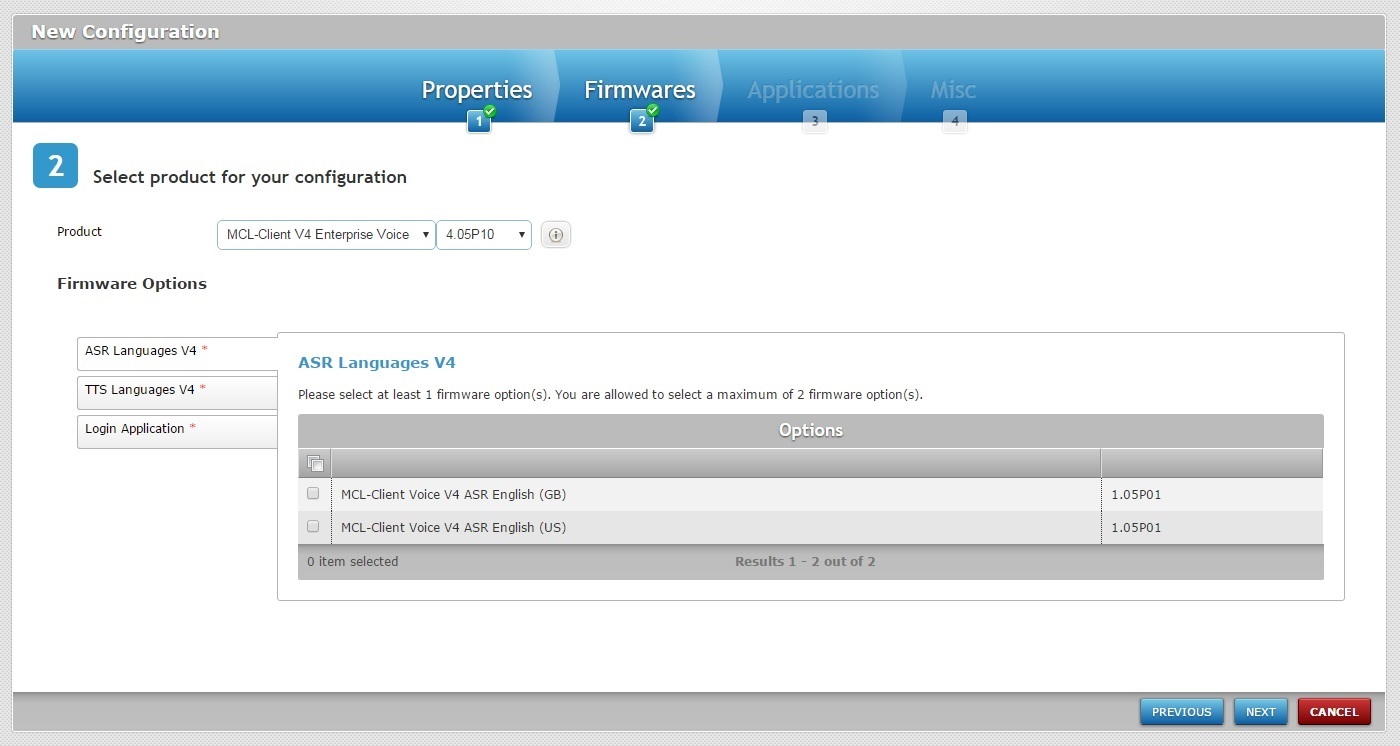
Task: Open product info icon next to version
Action: click(556, 235)
